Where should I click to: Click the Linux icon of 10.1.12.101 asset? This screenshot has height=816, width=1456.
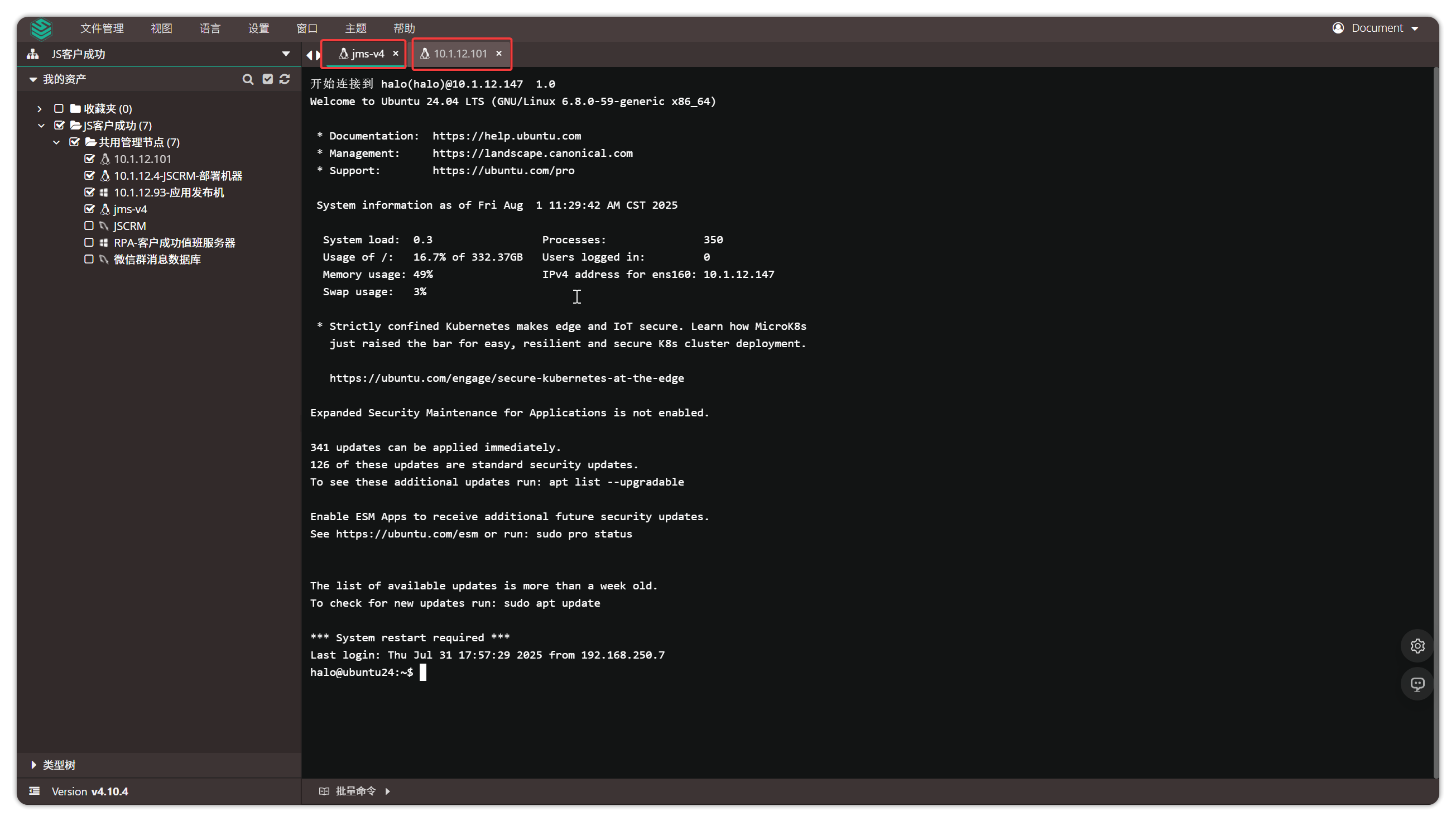tap(104, 160)
